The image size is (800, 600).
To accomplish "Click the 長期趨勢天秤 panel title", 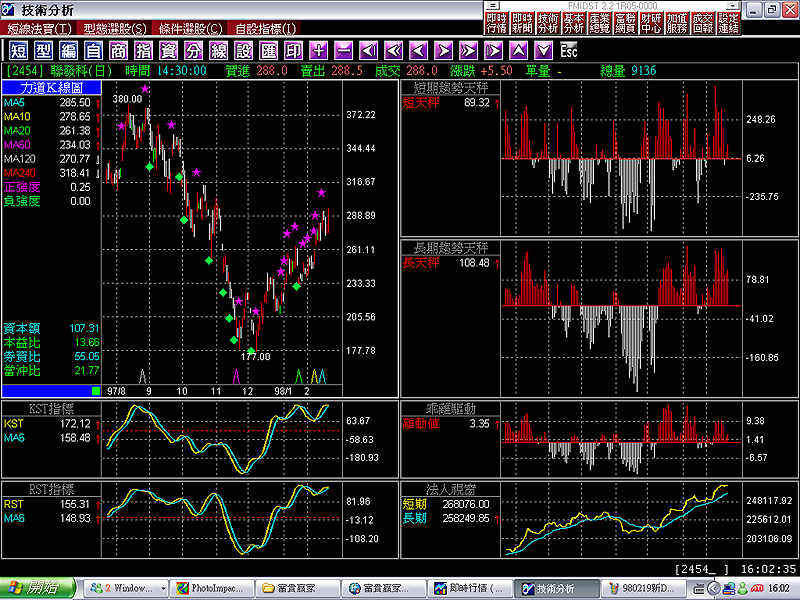I will click(x=451, y=248).
